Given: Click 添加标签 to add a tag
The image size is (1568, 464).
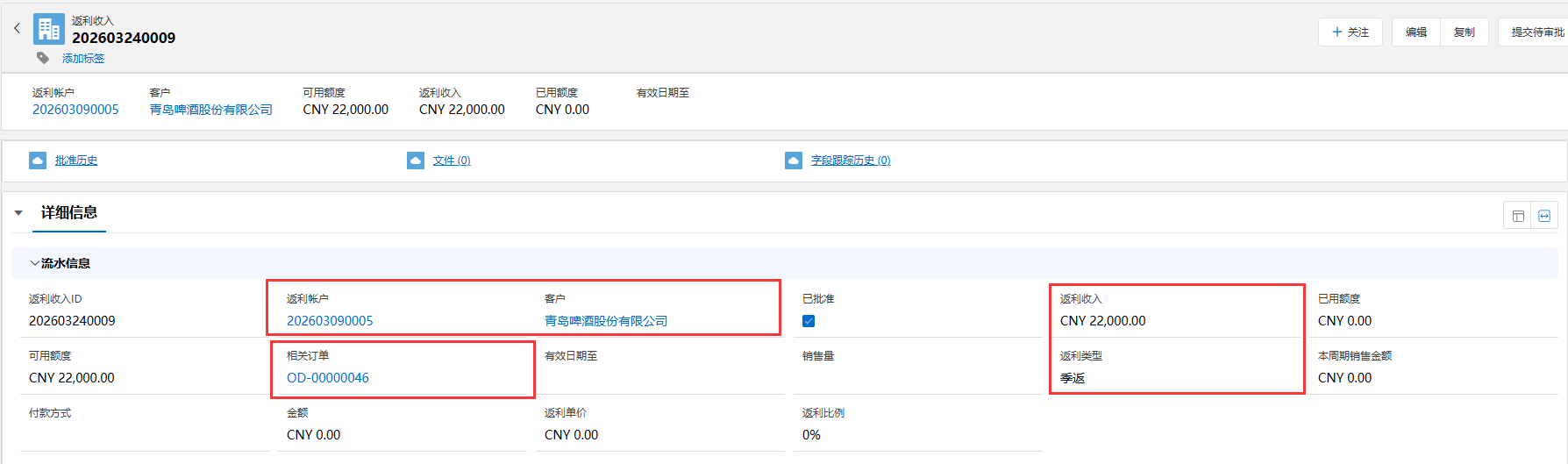Looking at the screenshot, I should [x=83, y=59].
